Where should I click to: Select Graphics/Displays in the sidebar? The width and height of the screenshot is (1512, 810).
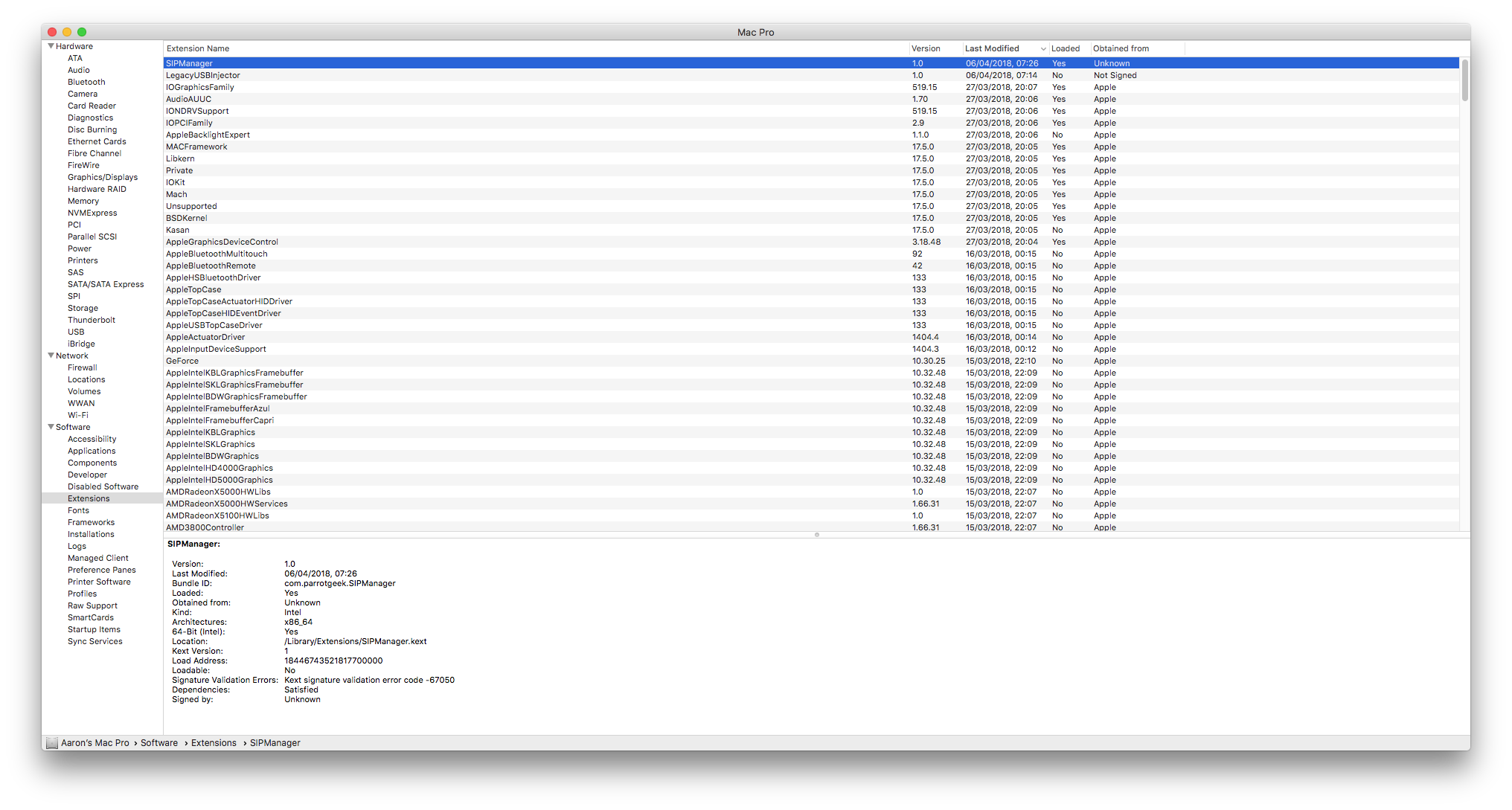click(x=103, y=177)
